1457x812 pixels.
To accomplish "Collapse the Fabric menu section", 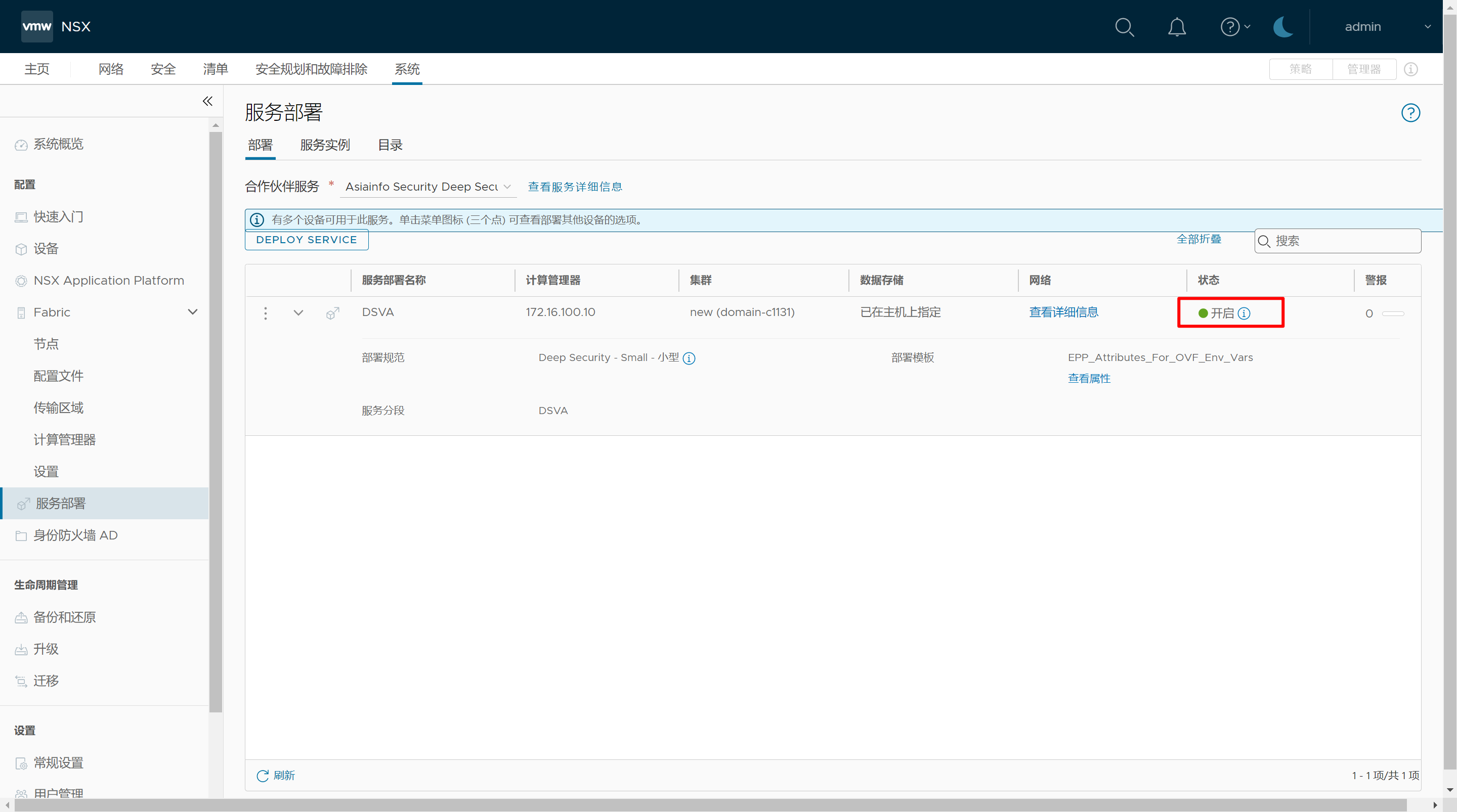I will (x=192, y=312).
